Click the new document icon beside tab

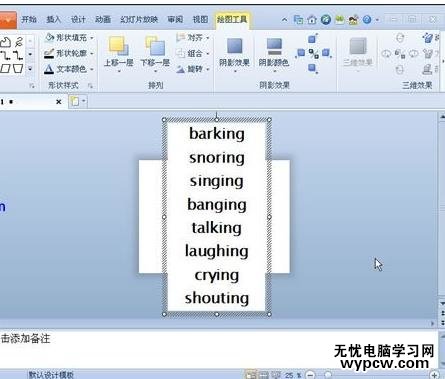[75, 101]
